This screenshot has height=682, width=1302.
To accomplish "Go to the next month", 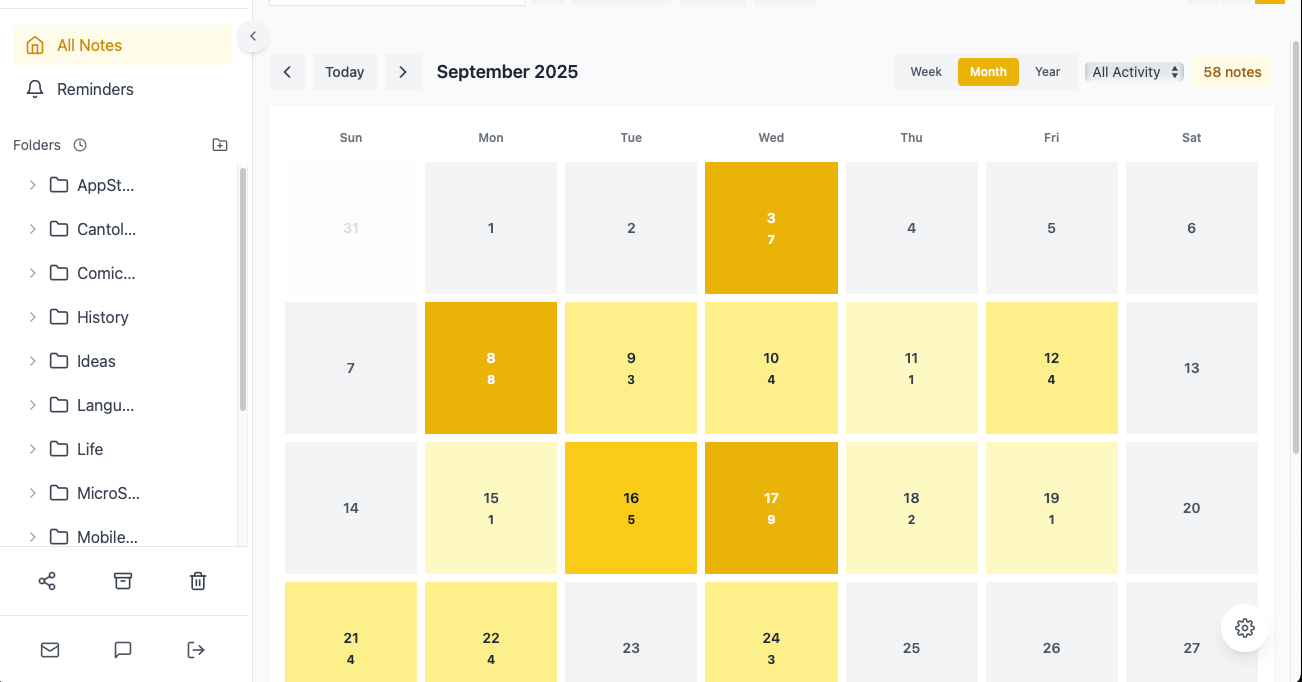I will click(403, 72).
